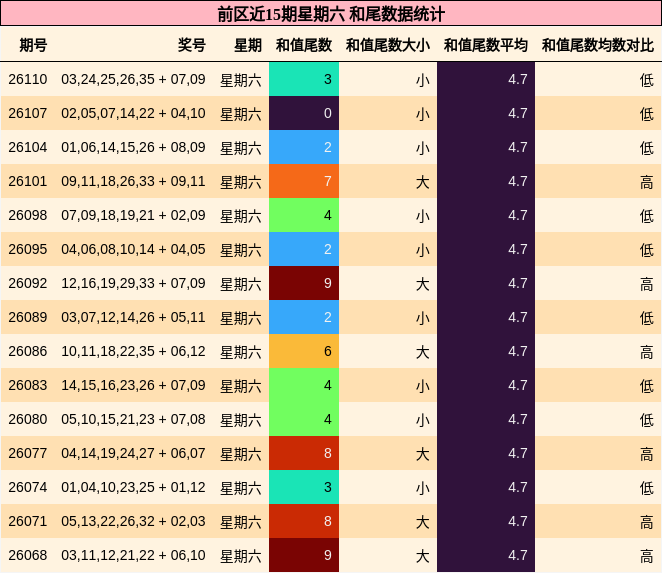Select issue number 26083
Screen dimensions: 662x573
[x=28, y=385]
